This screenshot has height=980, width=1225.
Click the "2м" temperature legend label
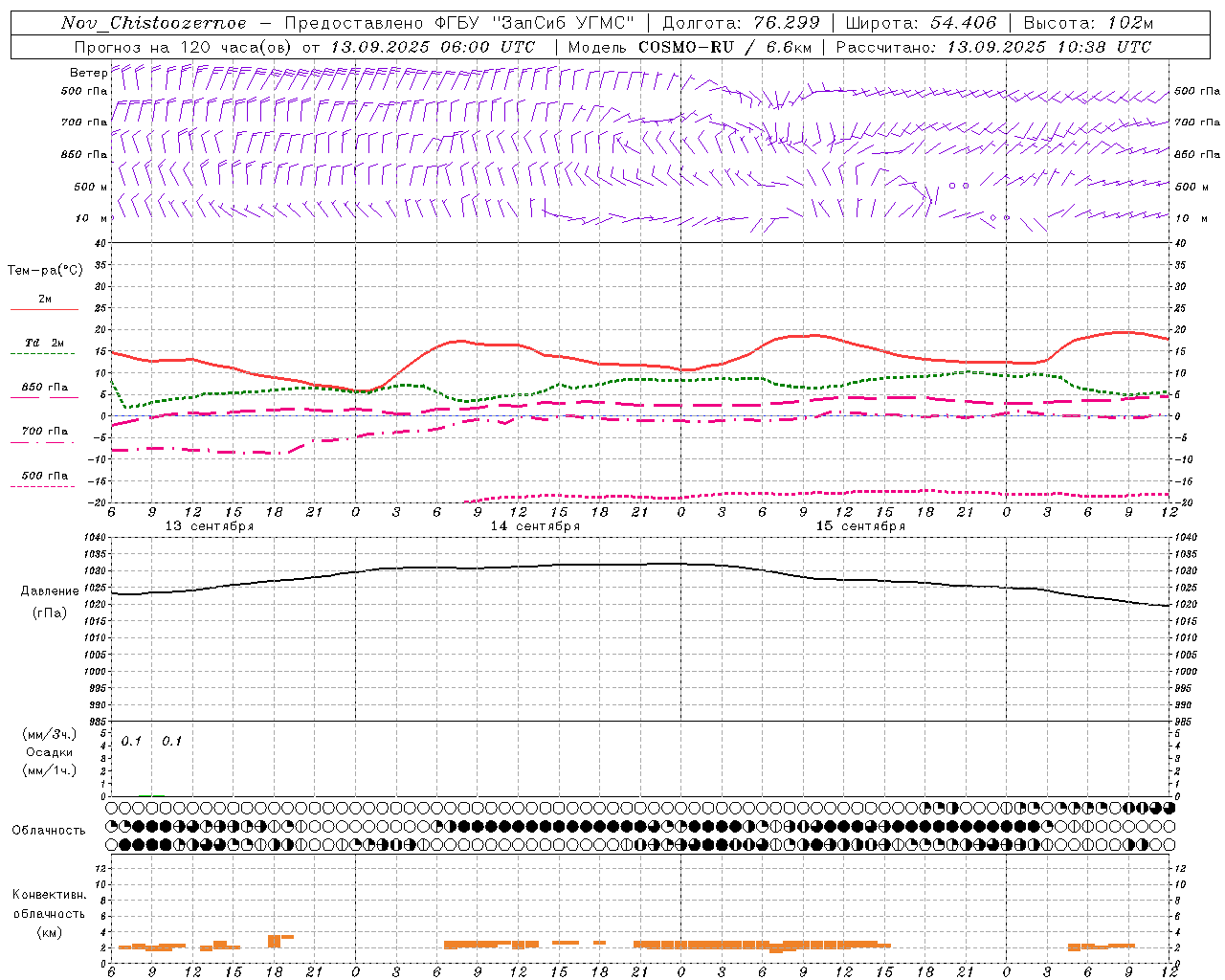45,300
